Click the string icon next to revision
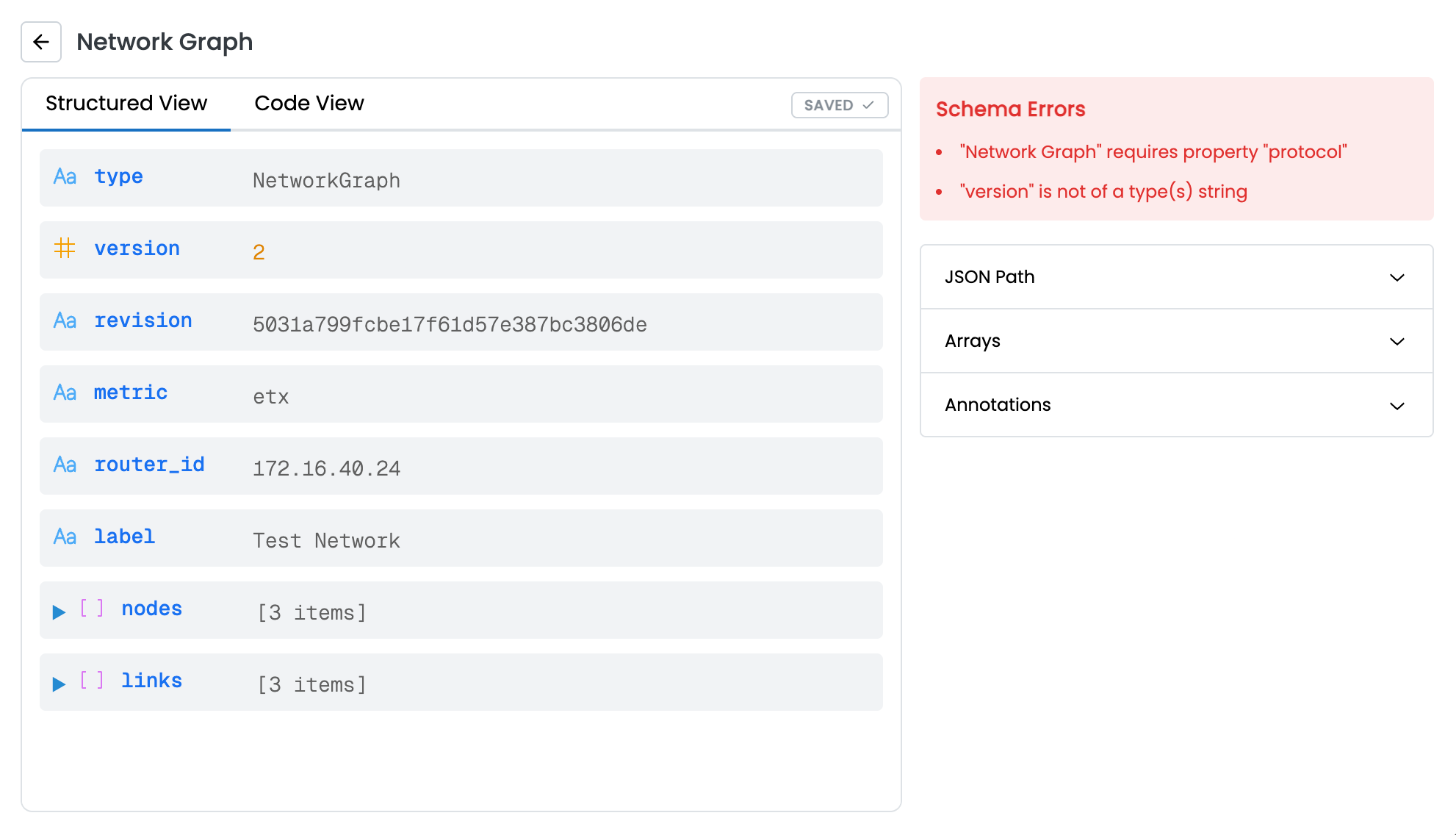 [65, 321]
